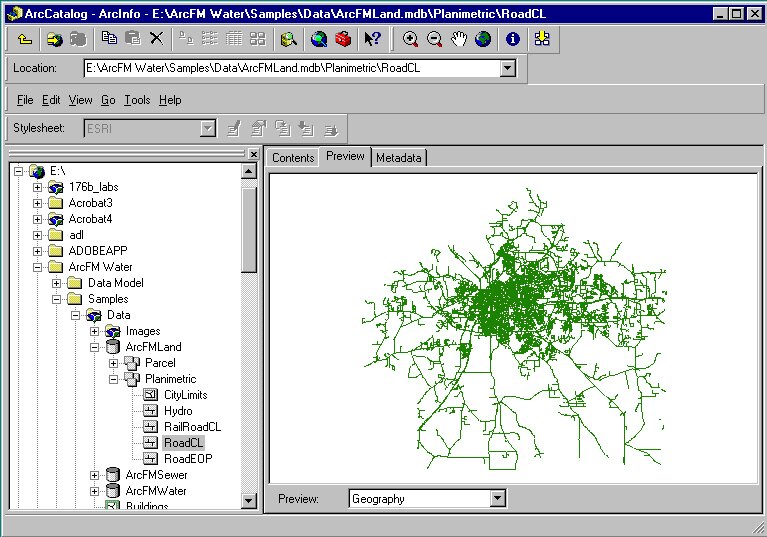
Task: Click the Paste toolbar icon
Action: 133,38
